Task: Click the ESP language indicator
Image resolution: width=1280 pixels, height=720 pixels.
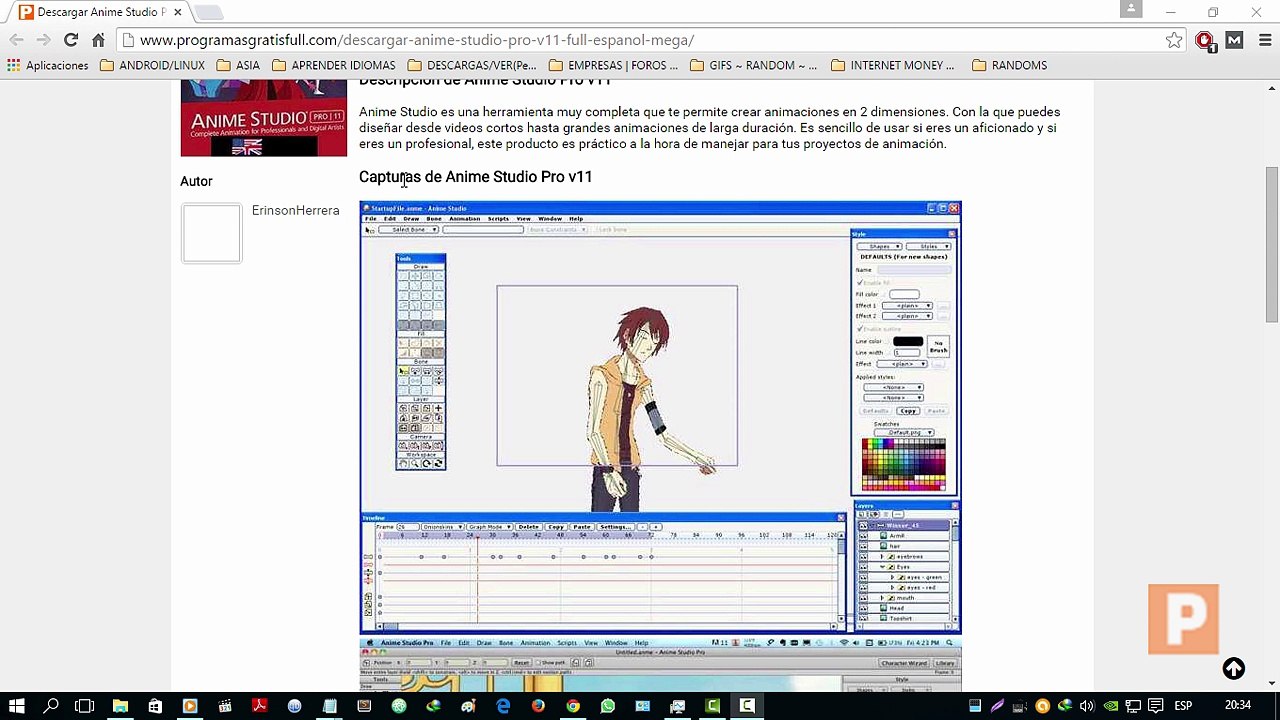Action: pyautogui.click(x=1183, y=705)
